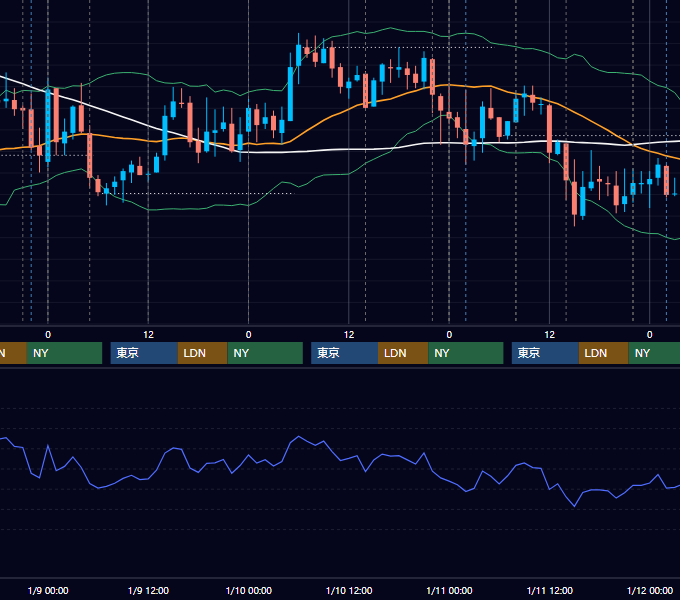
Task: Select the lower green Bollinger band line
Action: (x=330, y=175)
